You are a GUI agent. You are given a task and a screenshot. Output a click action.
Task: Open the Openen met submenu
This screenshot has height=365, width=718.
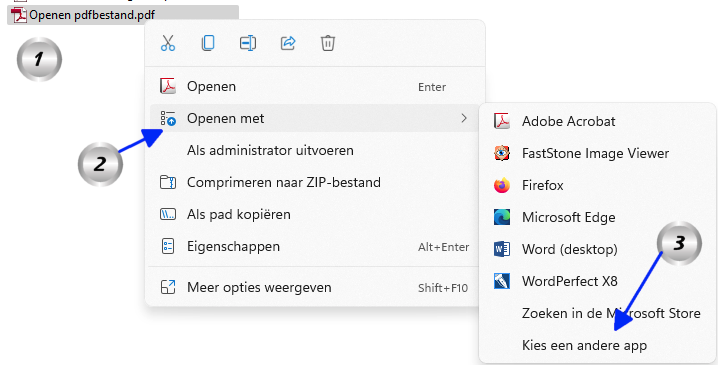(315, 118)
